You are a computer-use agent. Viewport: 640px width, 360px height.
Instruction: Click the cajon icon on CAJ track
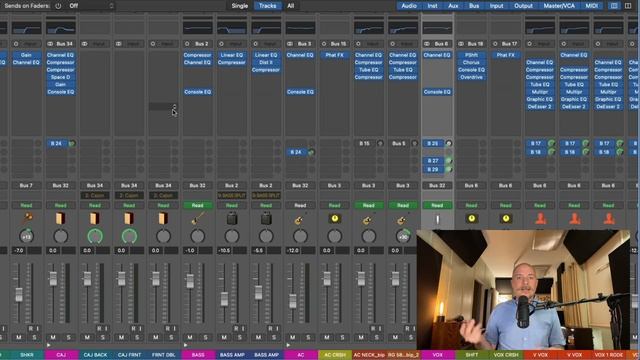coord(60,218)
